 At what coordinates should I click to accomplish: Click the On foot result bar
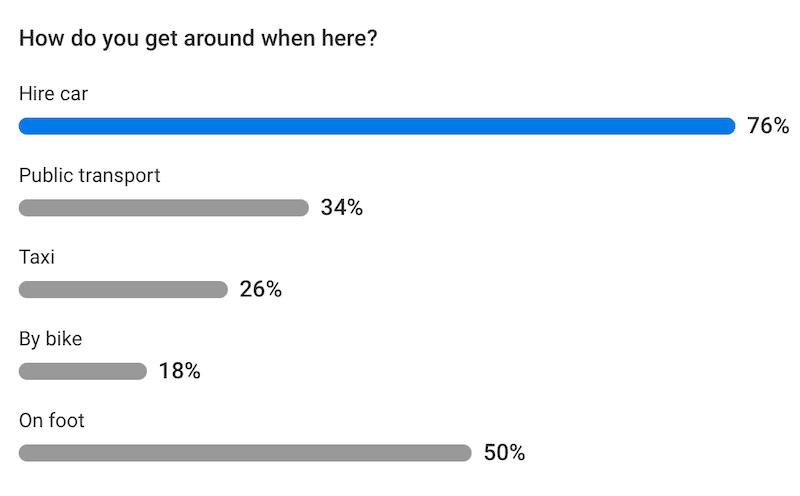[245, 453]
